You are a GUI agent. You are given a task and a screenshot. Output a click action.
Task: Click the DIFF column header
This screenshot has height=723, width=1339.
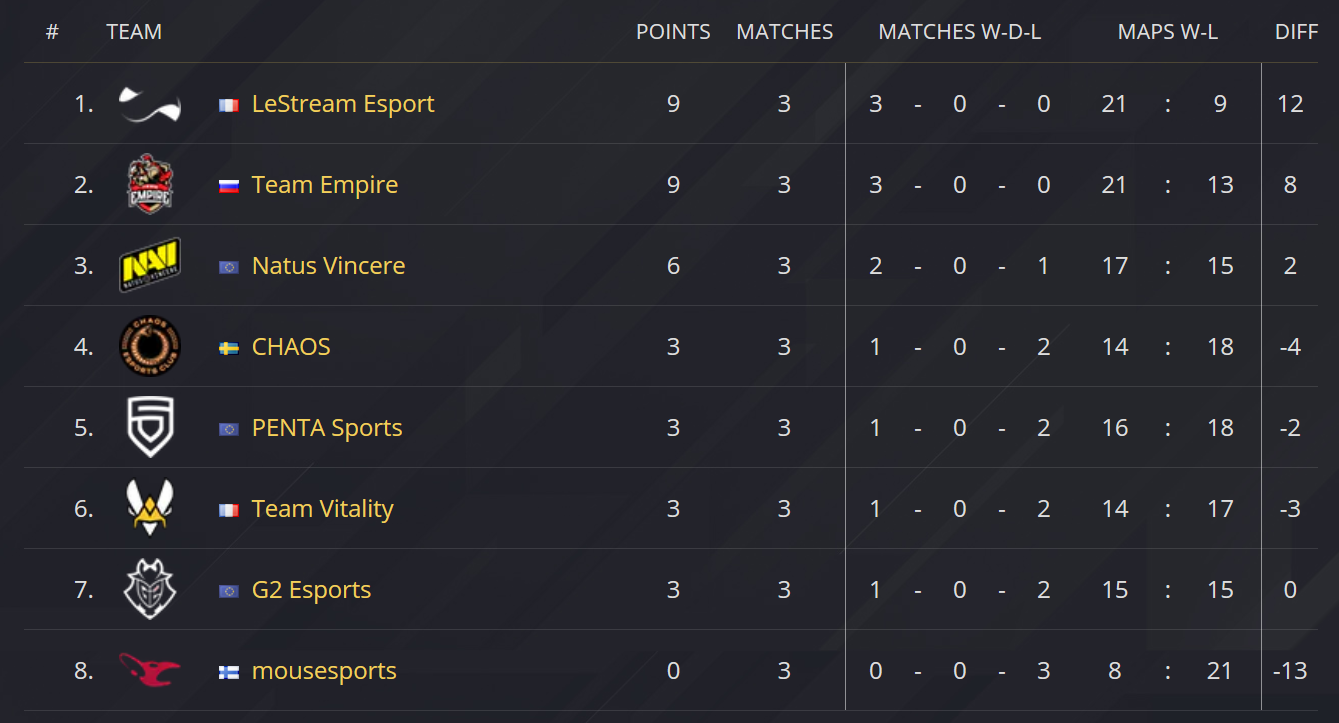point(1296,32)
